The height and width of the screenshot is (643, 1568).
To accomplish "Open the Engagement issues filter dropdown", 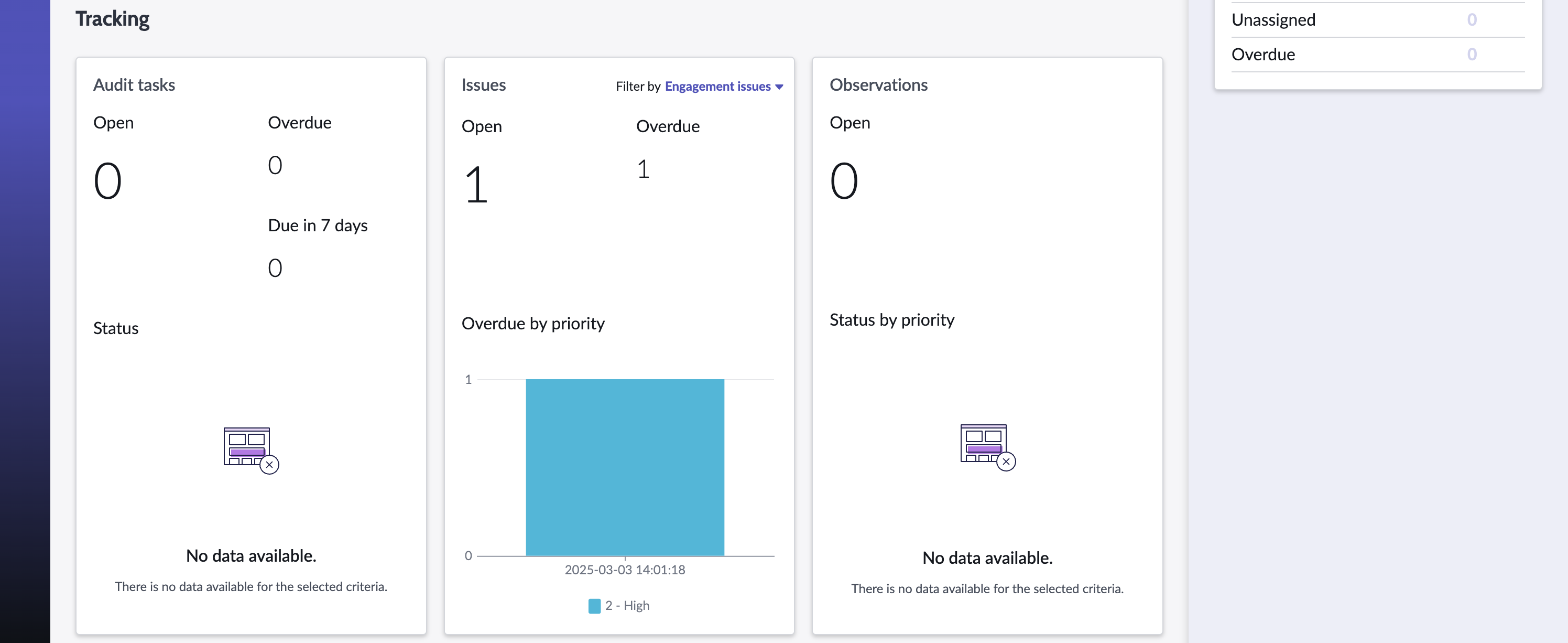I will tap(723, 87).
